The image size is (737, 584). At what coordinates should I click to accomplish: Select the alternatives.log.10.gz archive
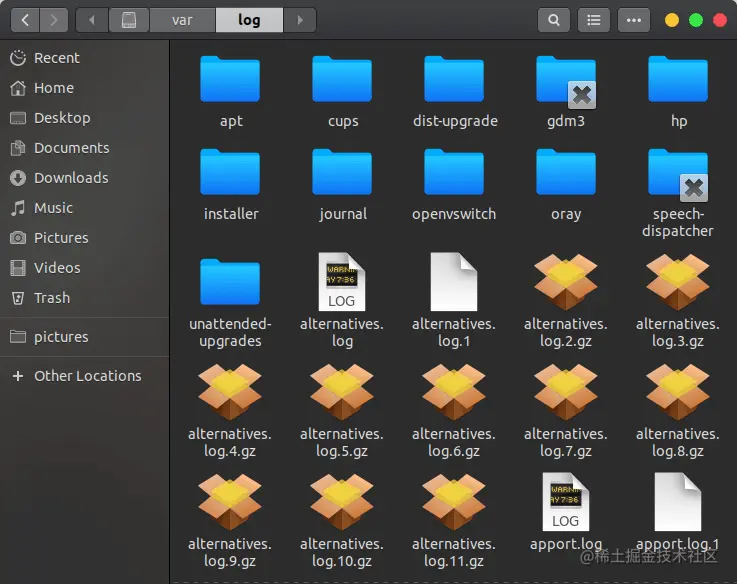pyautogui.click(x=342, y=521)
